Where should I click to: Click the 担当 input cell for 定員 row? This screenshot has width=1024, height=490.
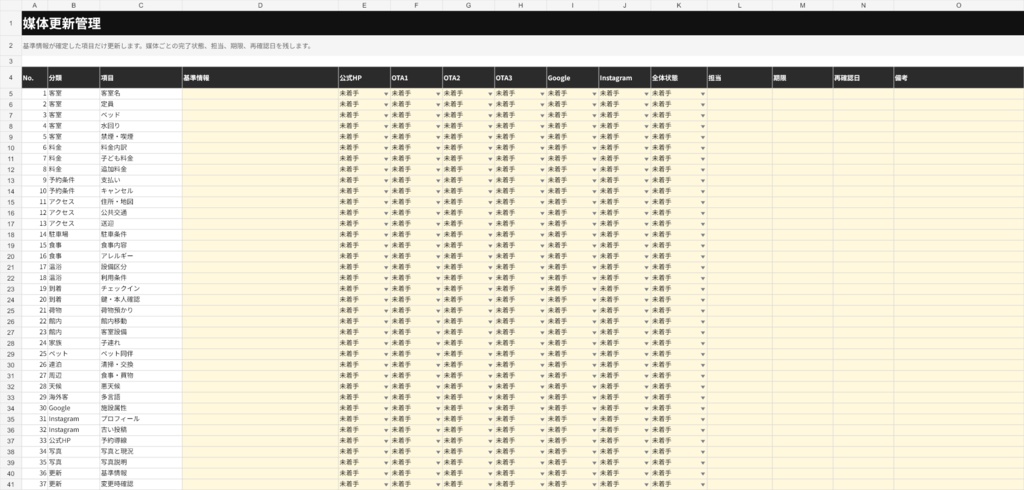tap(740, 105)
